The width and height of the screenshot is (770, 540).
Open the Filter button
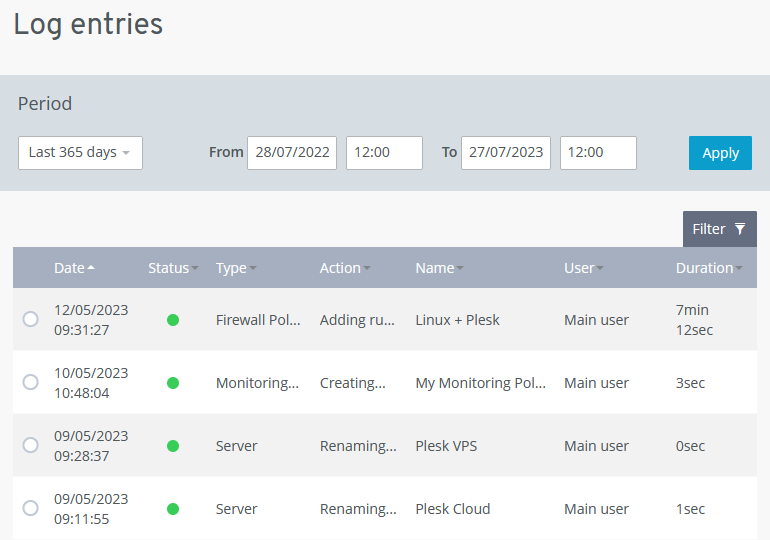coord(719,229)
